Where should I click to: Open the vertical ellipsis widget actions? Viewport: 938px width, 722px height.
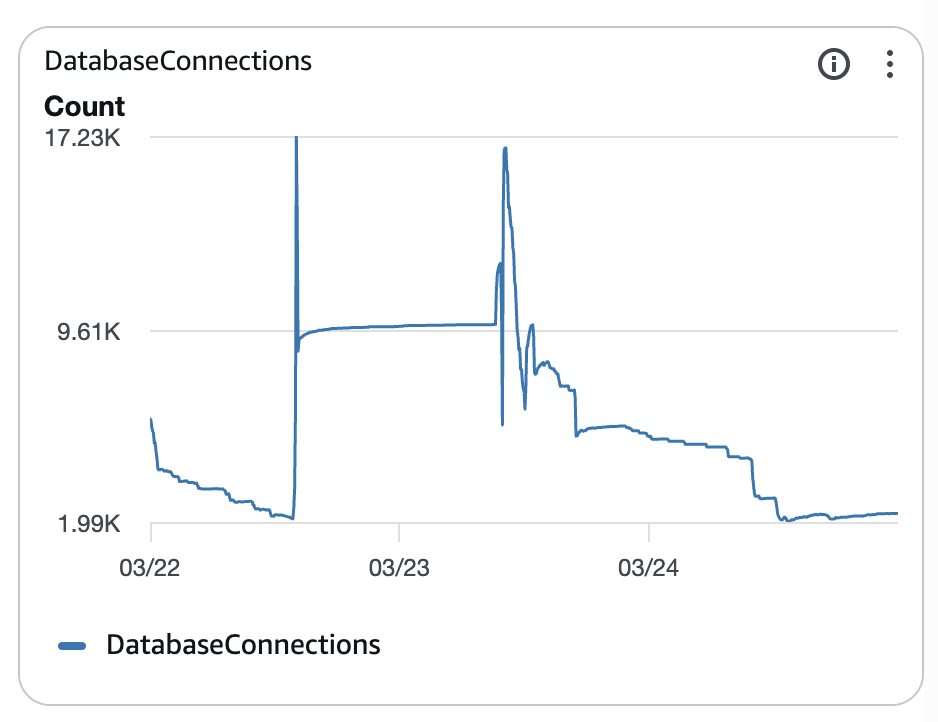[889, 64]
